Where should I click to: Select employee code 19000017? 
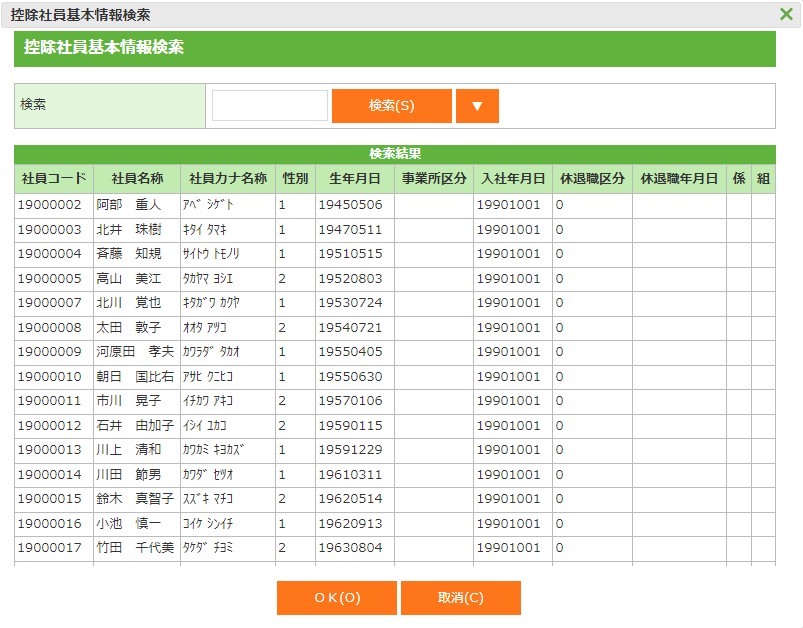(x=50, y=548)
